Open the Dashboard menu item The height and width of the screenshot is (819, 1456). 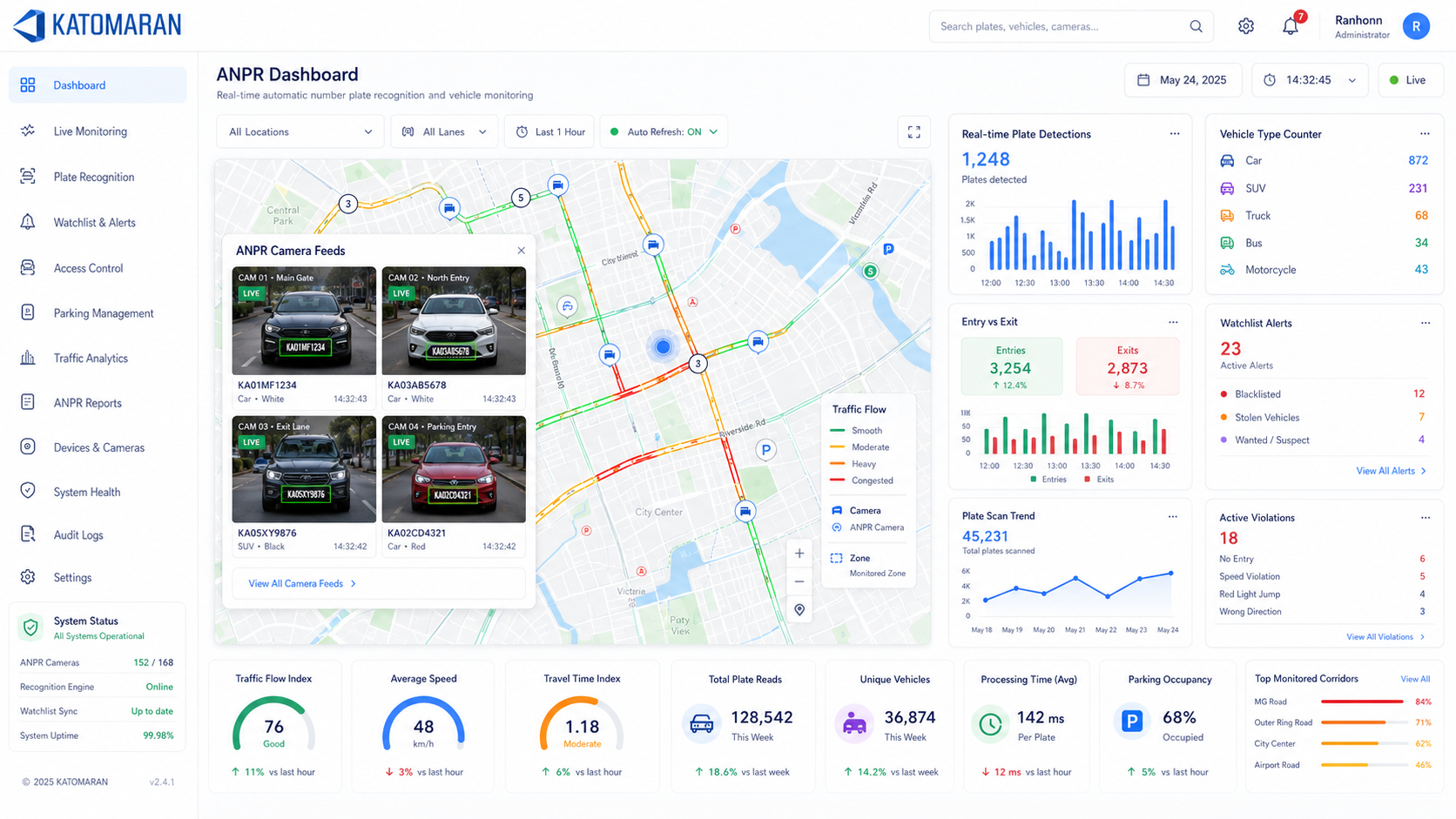(98, 85)
